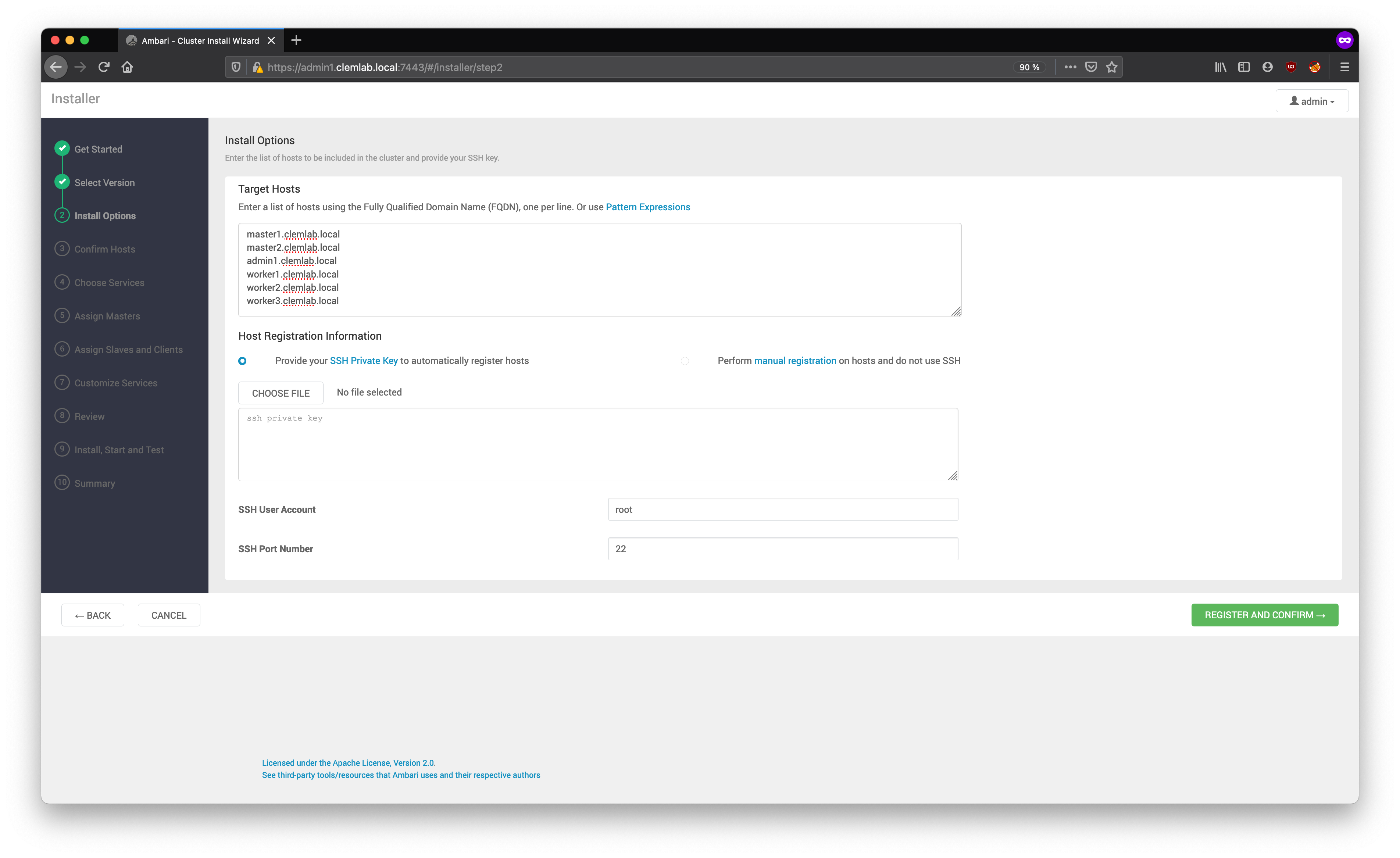Viewport: 1400px width, 858px height.
Task: Click the browser forward arrow
Action: tap(80, 67)
